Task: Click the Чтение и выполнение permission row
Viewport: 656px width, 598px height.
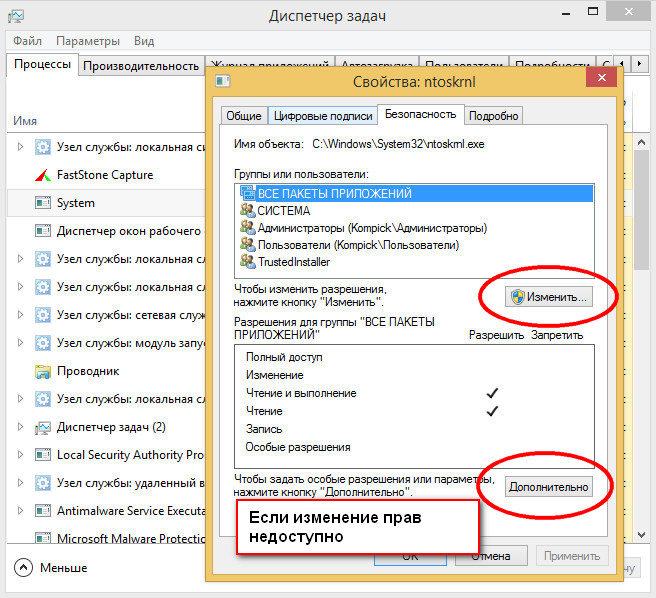Action: (414, 393)
